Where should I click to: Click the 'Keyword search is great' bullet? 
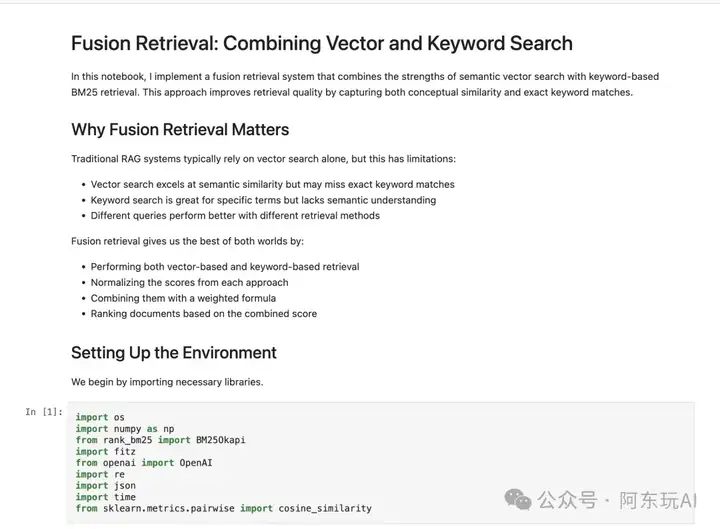pos(263,200)
